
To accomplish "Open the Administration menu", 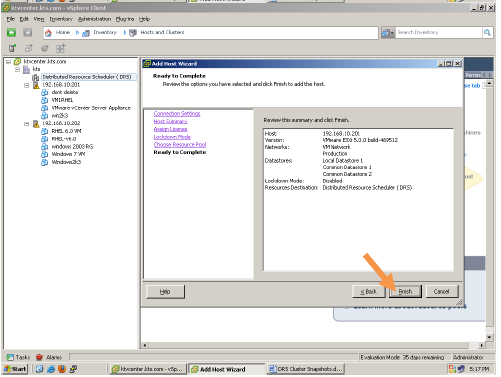I will click(94, 19).
